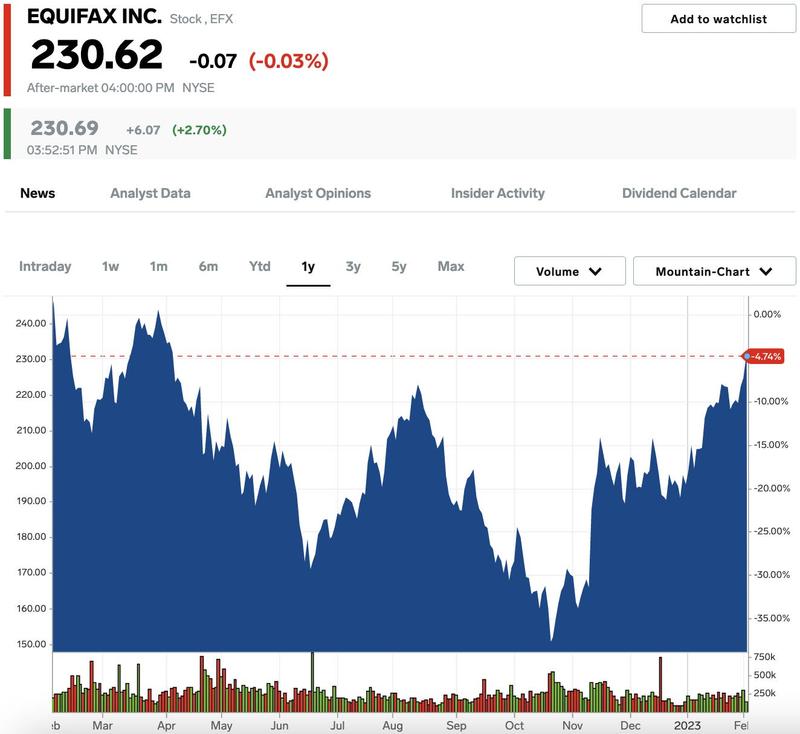
Task: Switch chart range to 1m
Action: [158, 266]
